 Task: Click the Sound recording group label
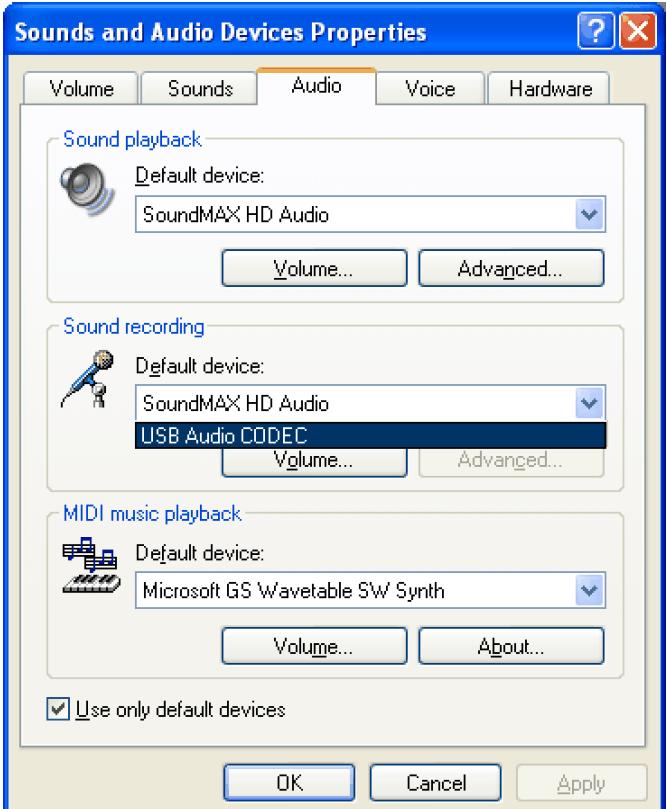pyautogui.click(x=134, y=327)
